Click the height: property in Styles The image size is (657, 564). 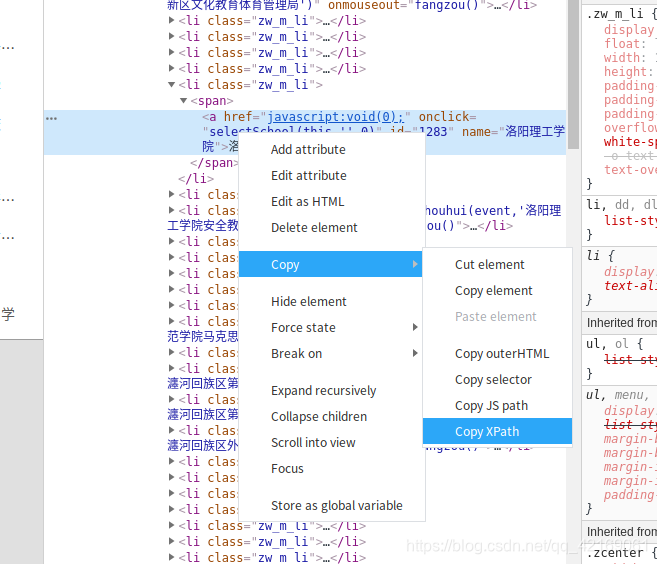point(628,72)
